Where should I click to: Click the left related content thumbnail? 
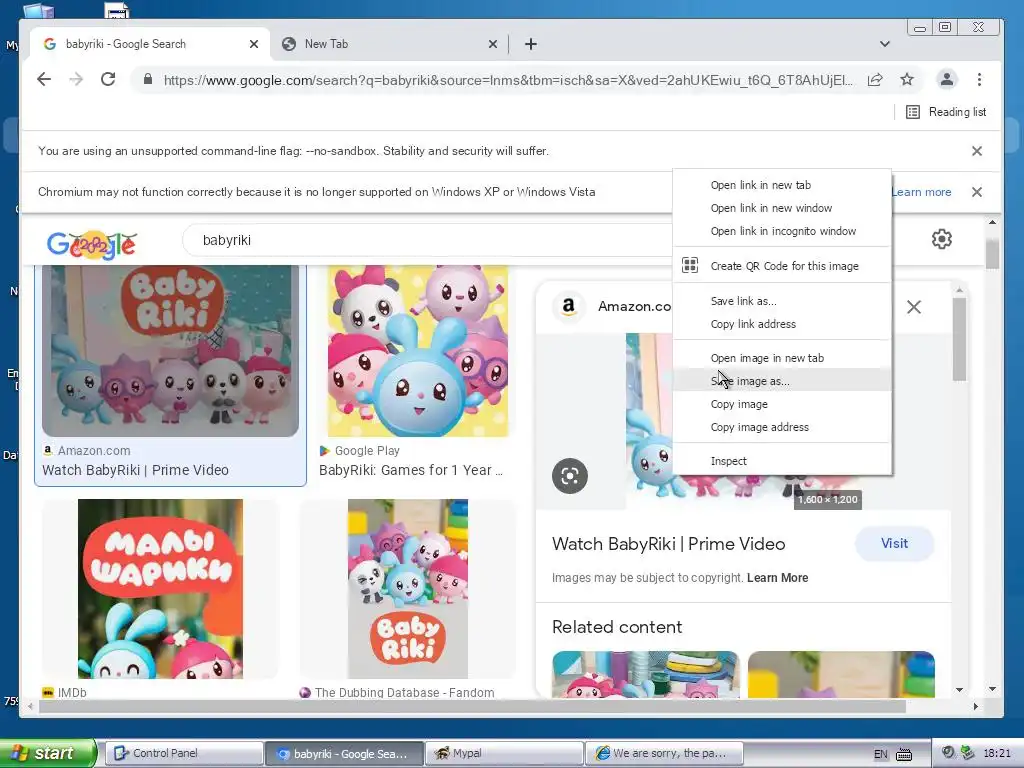(645, 674)
